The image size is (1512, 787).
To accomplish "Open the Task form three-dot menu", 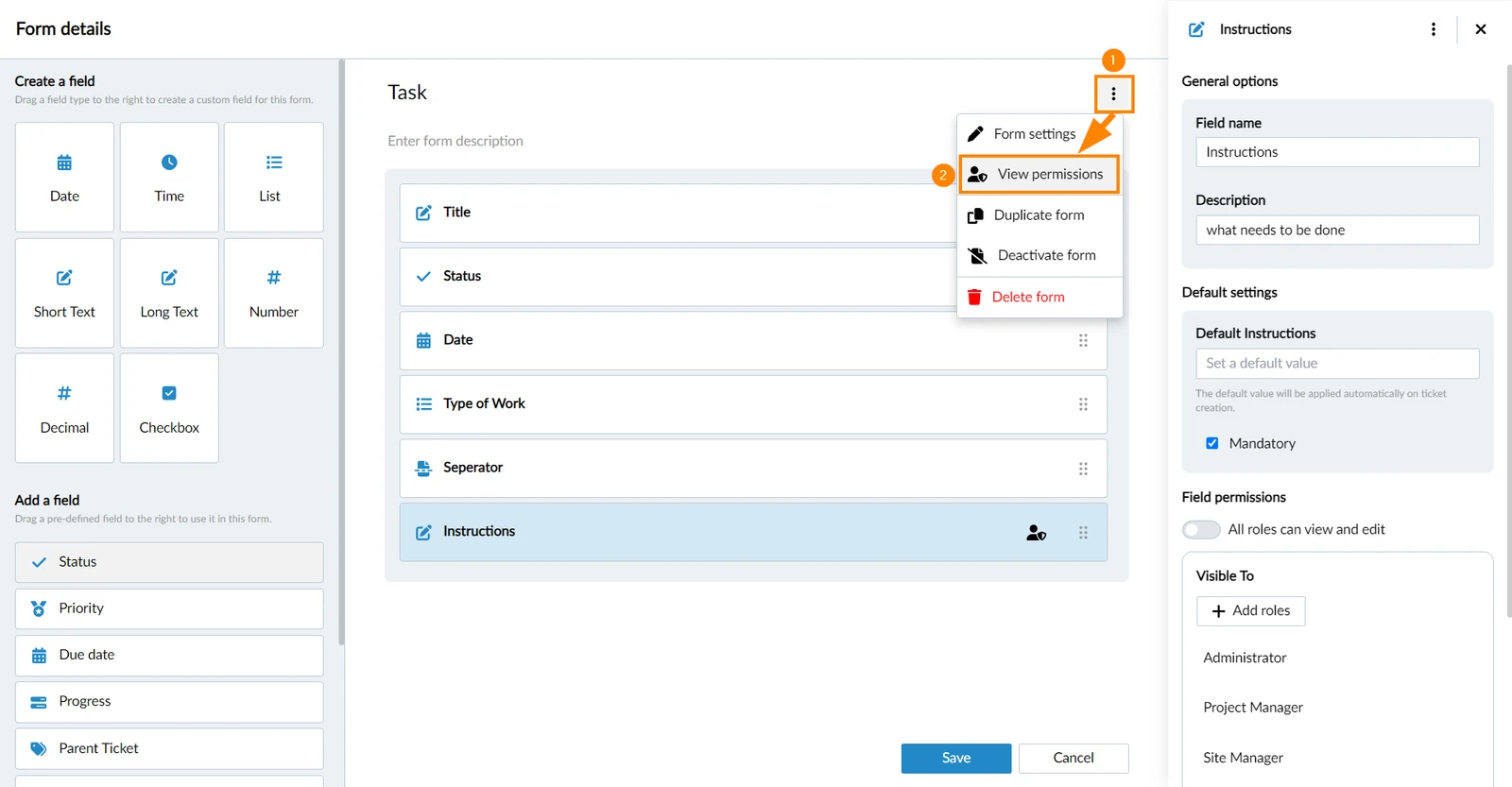I will coord(1114,94).
